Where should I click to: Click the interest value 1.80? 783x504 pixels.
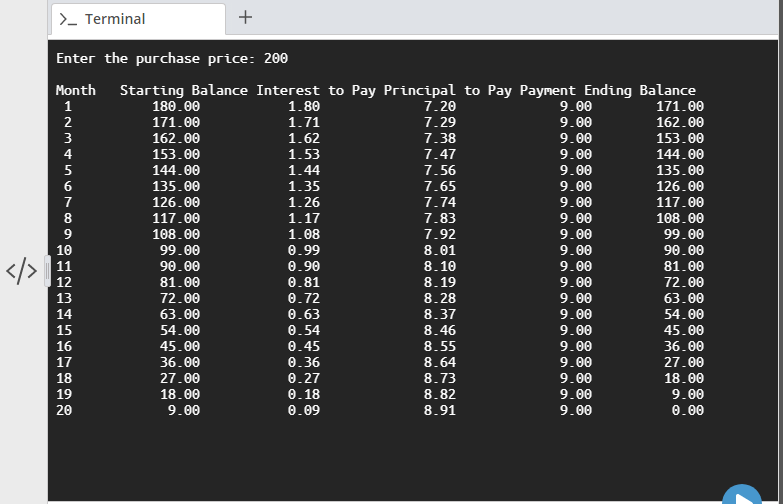(x=304, y=106)
